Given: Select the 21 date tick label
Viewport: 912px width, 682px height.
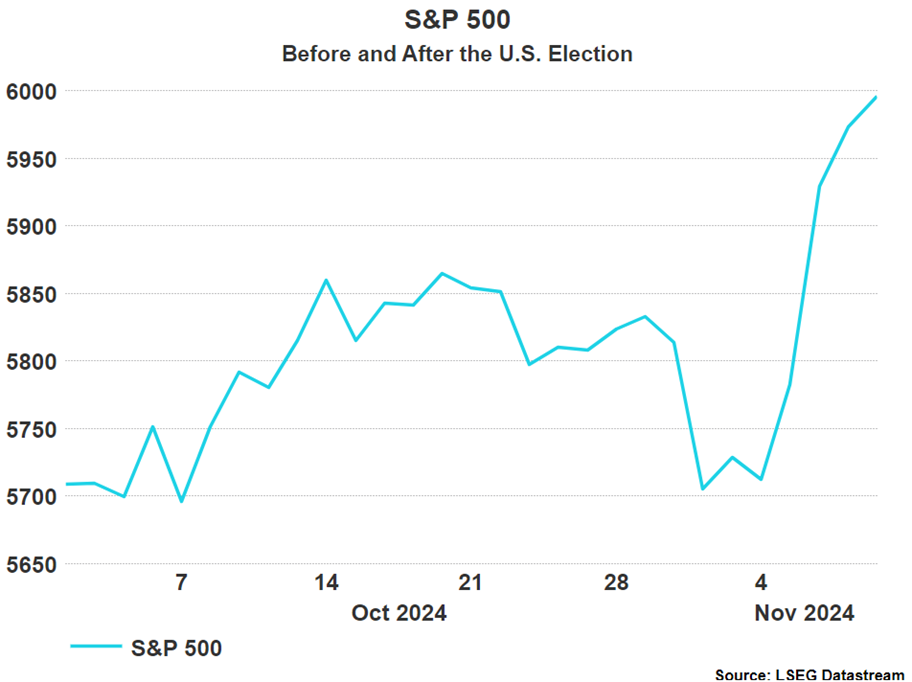Looking at the screenshot, I should pos(471,583).
